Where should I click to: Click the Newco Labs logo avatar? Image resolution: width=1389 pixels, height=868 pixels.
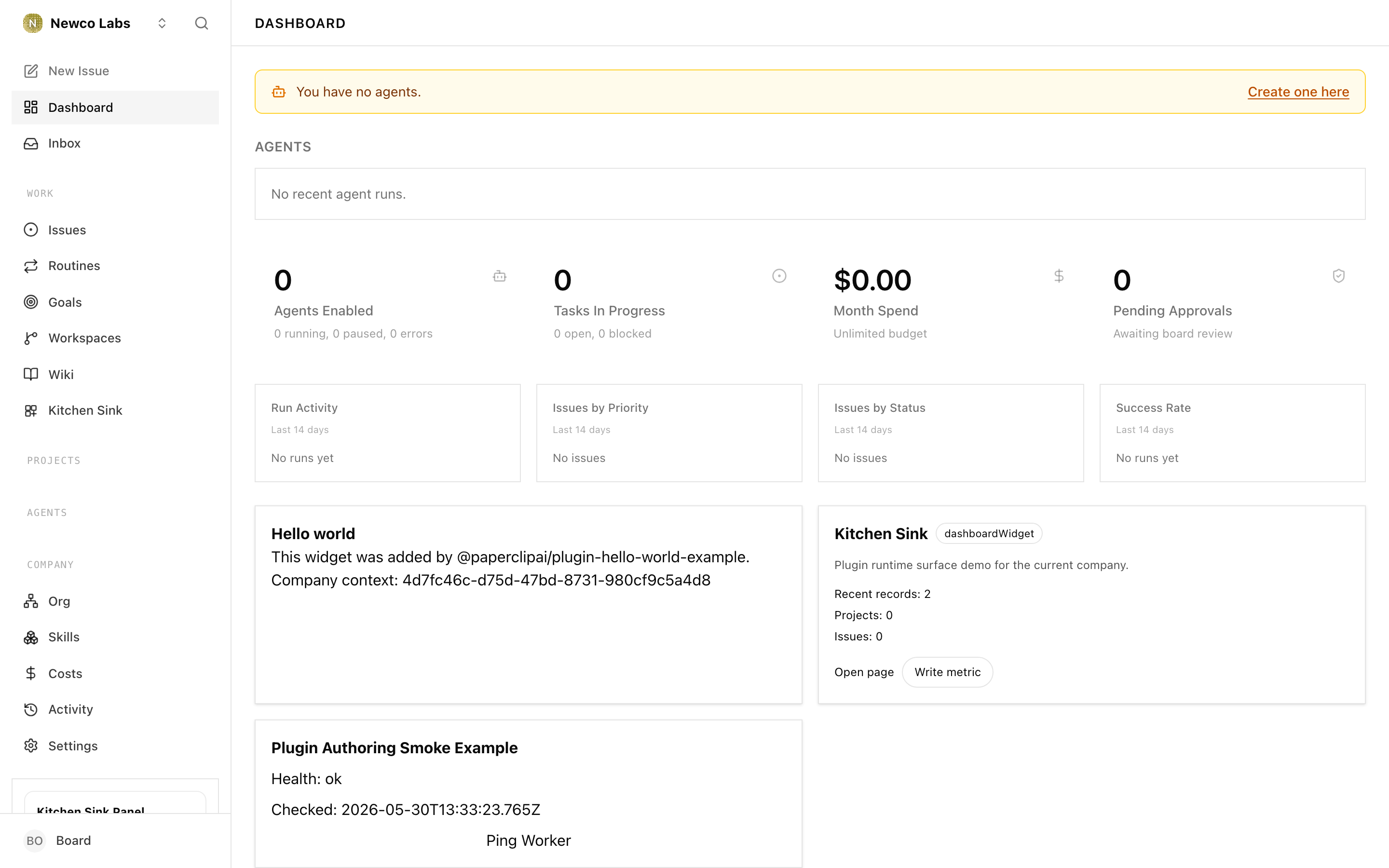[x=33, y=23]
